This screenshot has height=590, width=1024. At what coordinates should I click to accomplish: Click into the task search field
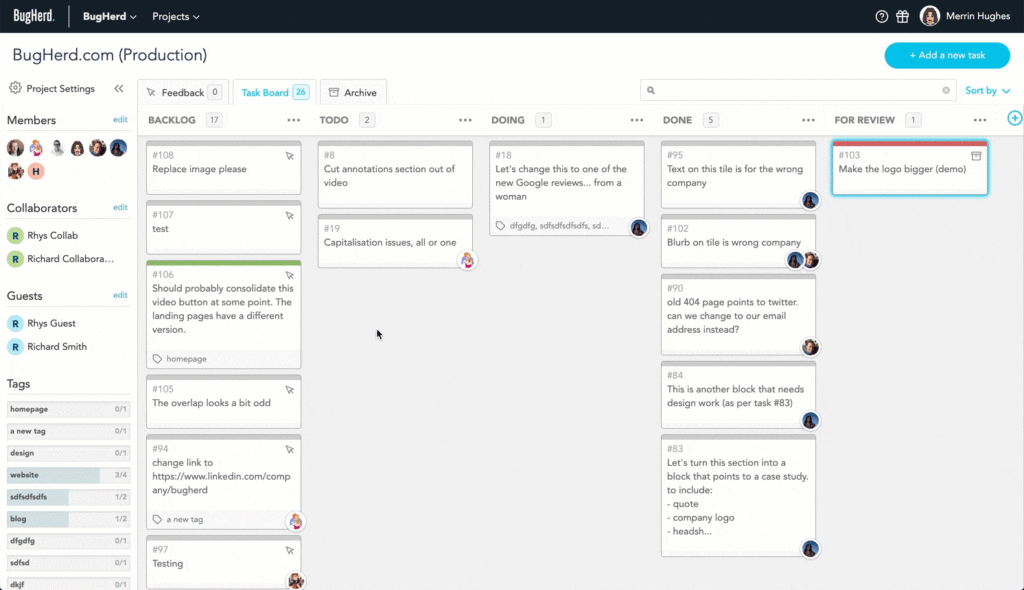point(798,90)
